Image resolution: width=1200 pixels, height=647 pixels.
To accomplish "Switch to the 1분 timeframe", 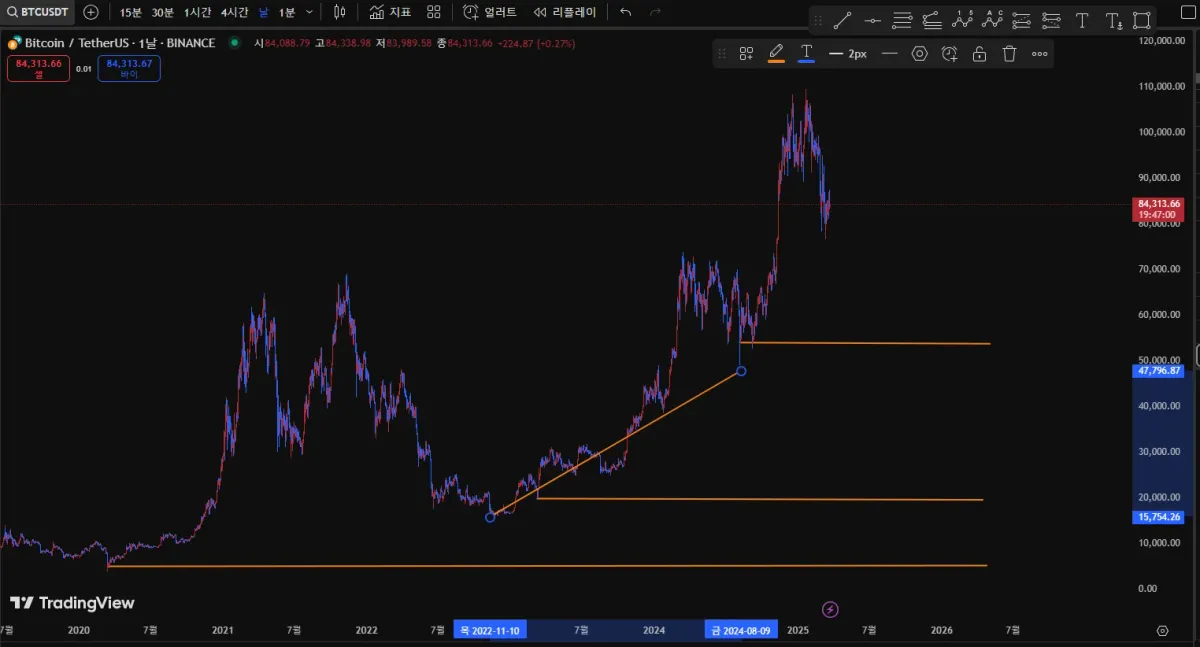I will [287, 12].
